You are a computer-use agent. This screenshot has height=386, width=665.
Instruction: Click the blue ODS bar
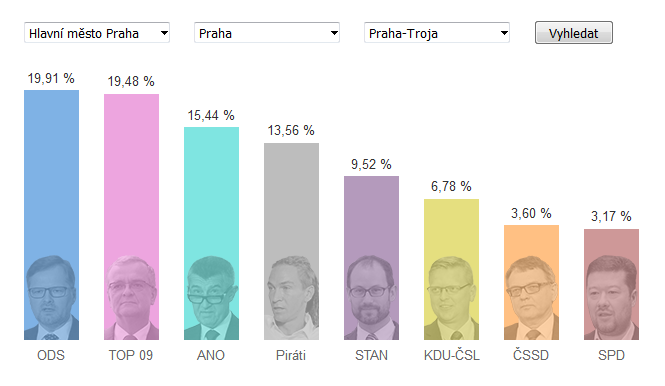pos(51,170)
